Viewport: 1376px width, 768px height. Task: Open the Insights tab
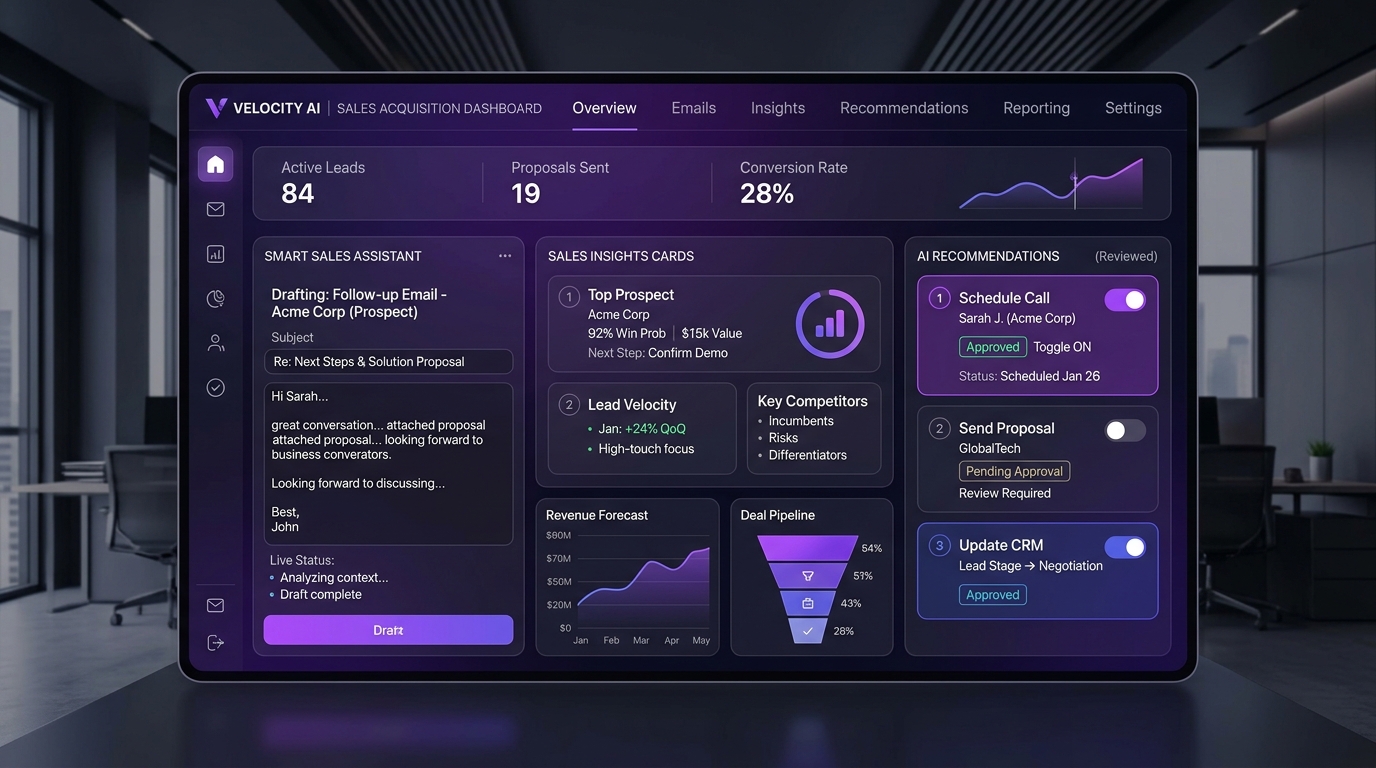778,108
